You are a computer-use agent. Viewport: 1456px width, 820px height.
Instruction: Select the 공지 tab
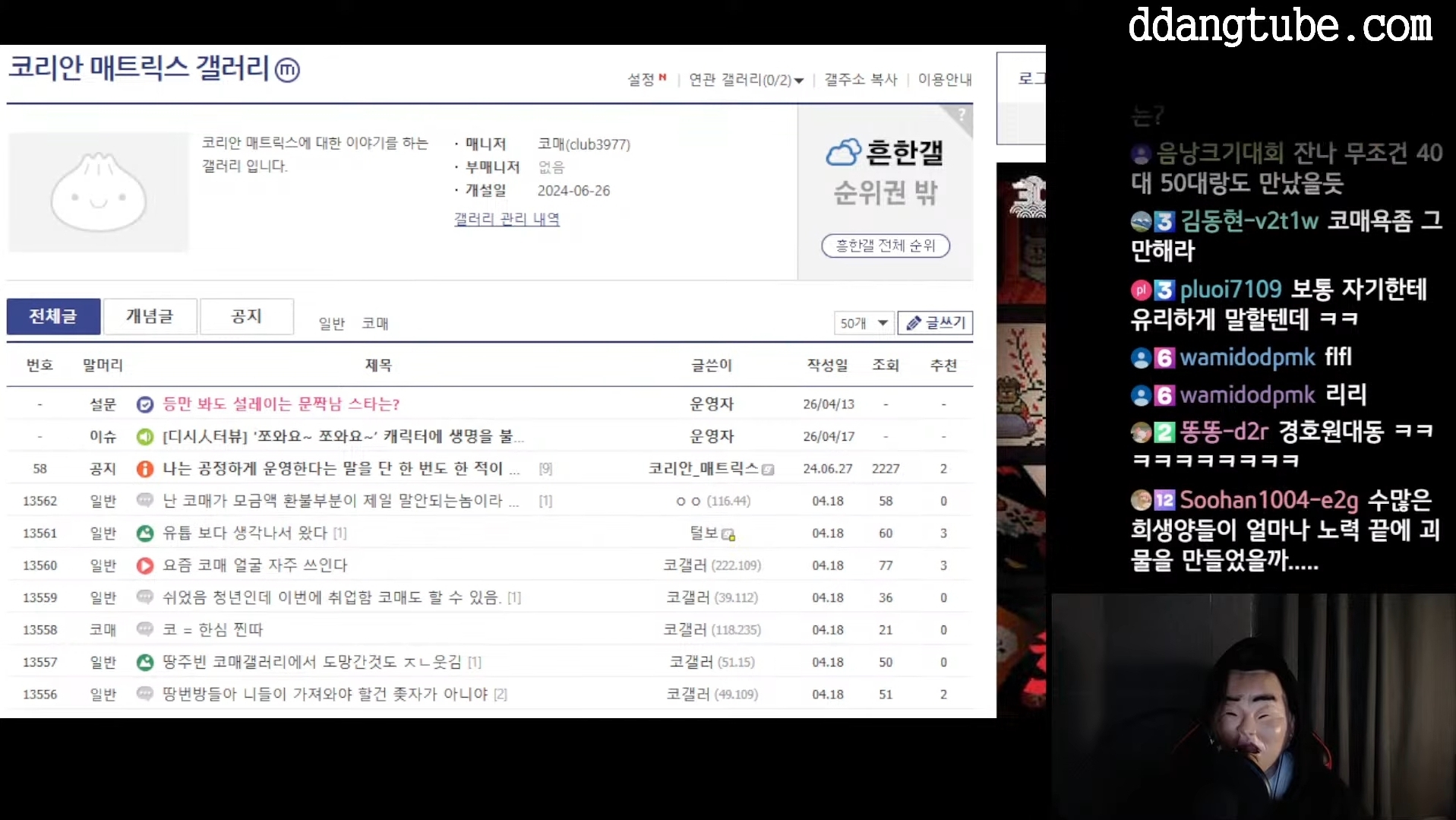(246, 316)
